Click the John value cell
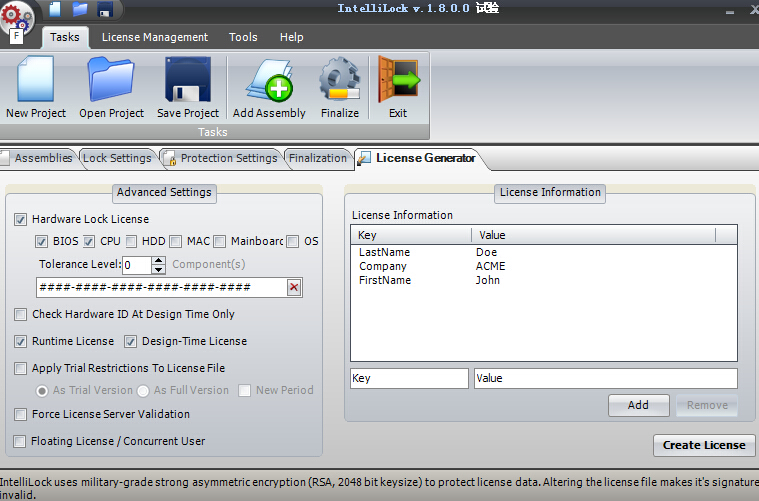Screen dimensions: 759x501 coord(487,280)
